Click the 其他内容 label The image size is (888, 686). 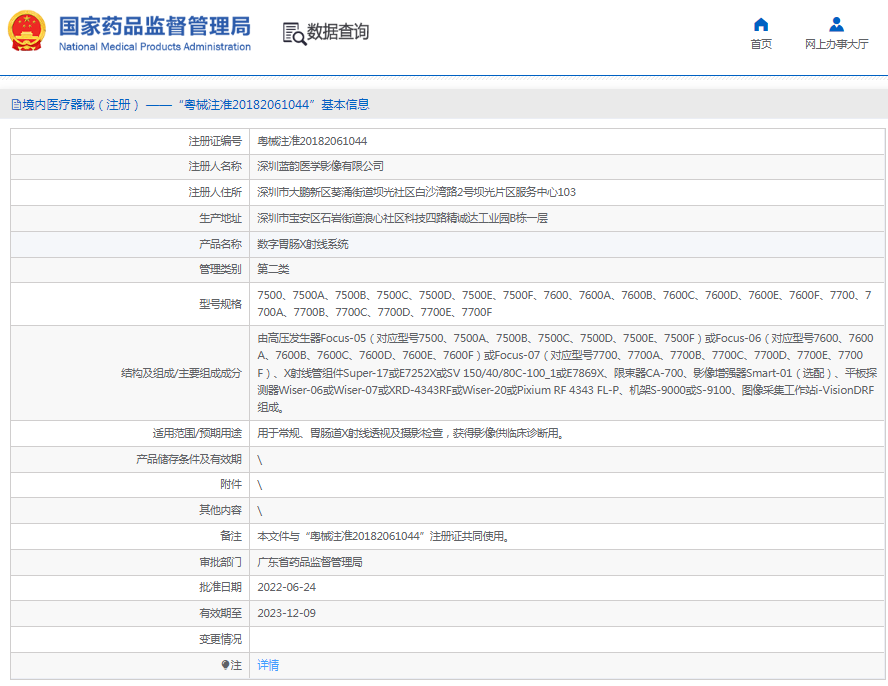[220, 510]
